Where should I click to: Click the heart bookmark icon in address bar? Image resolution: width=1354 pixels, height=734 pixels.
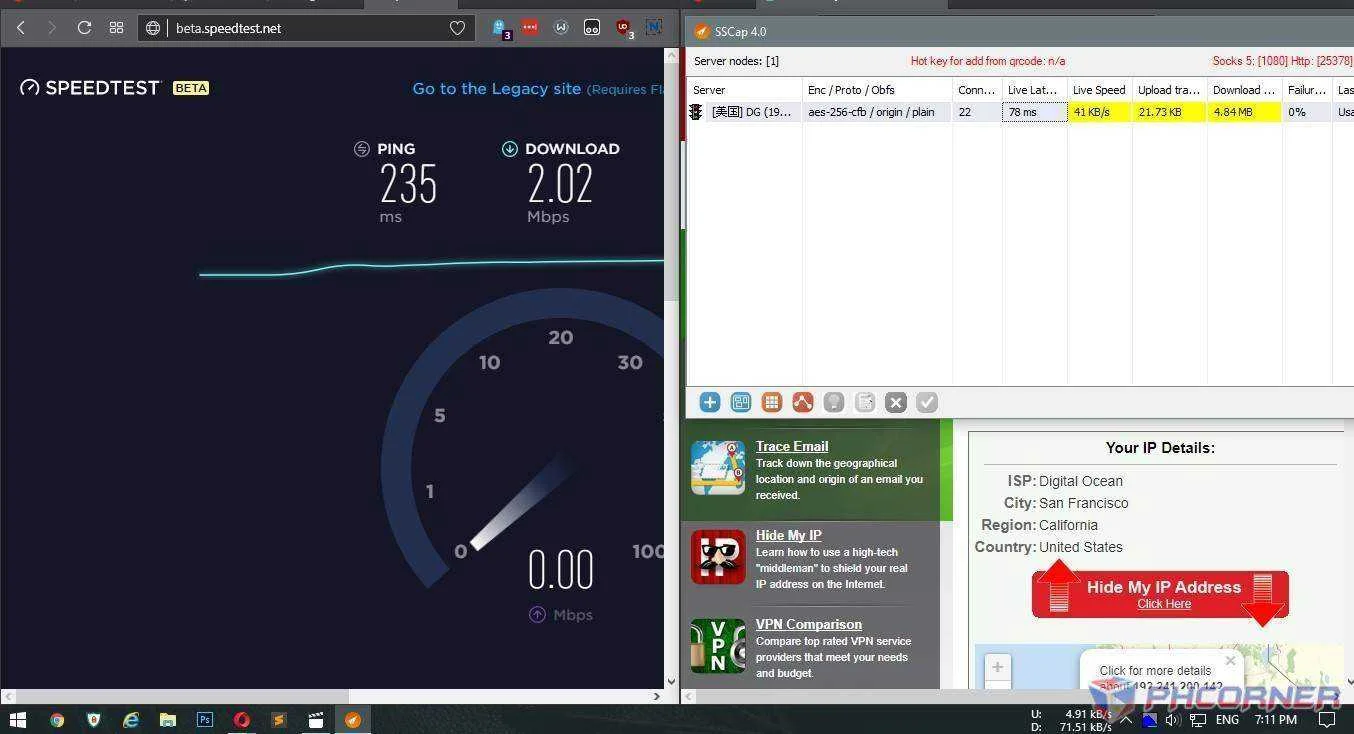pos(457,28)
